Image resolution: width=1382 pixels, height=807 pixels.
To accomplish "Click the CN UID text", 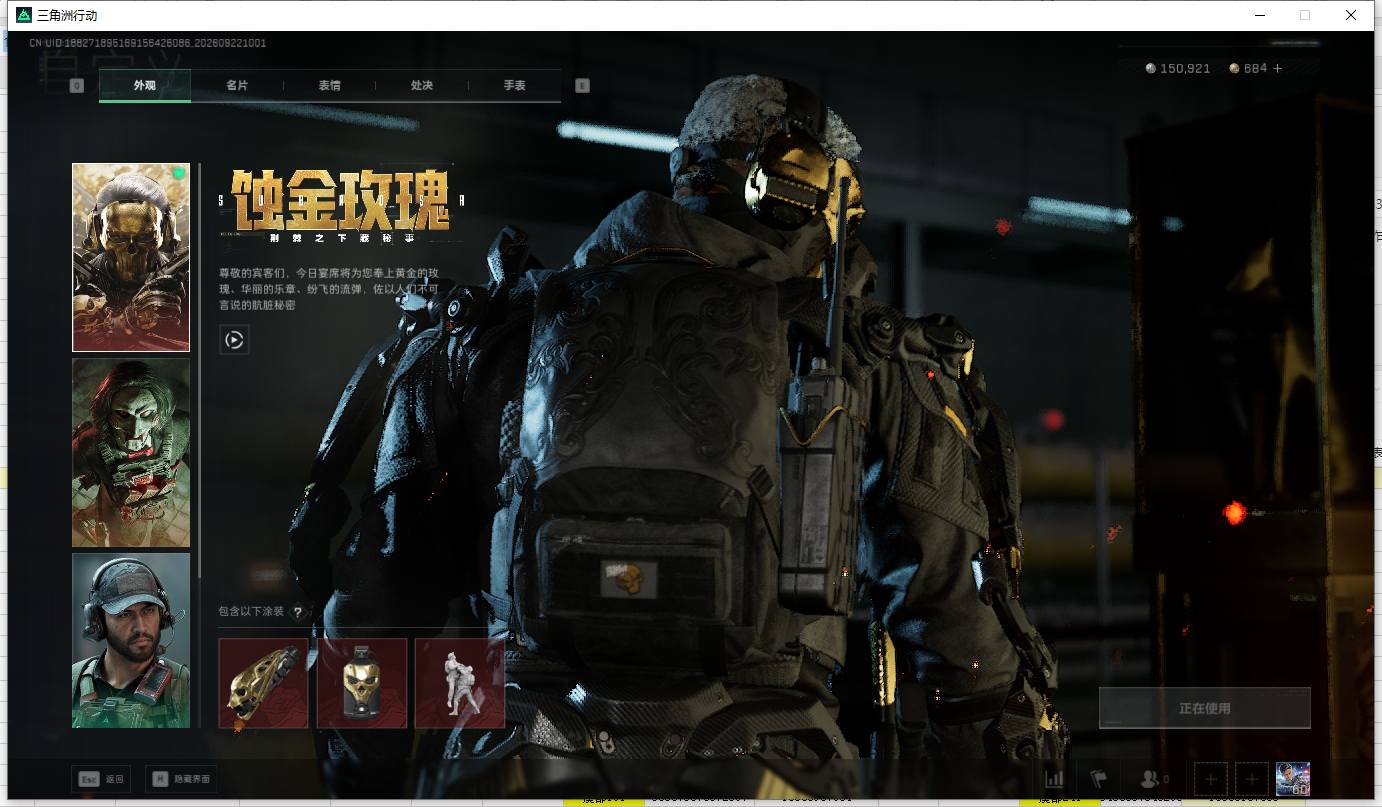I will click(x=147, y=43).
